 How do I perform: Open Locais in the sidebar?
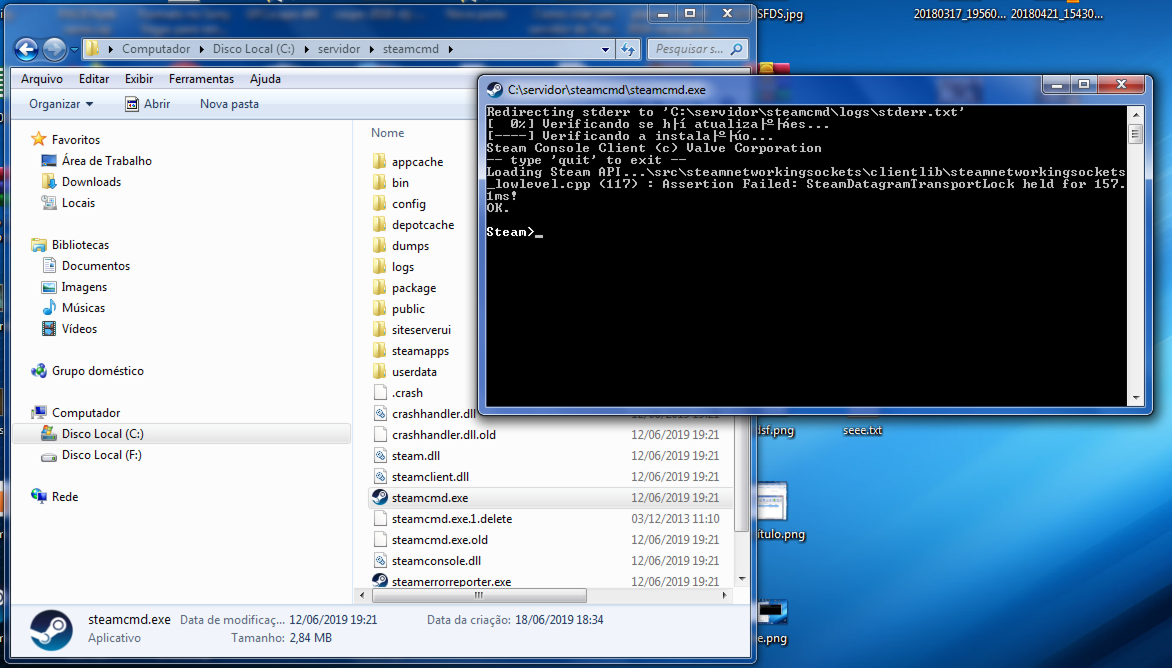(78, 202)
